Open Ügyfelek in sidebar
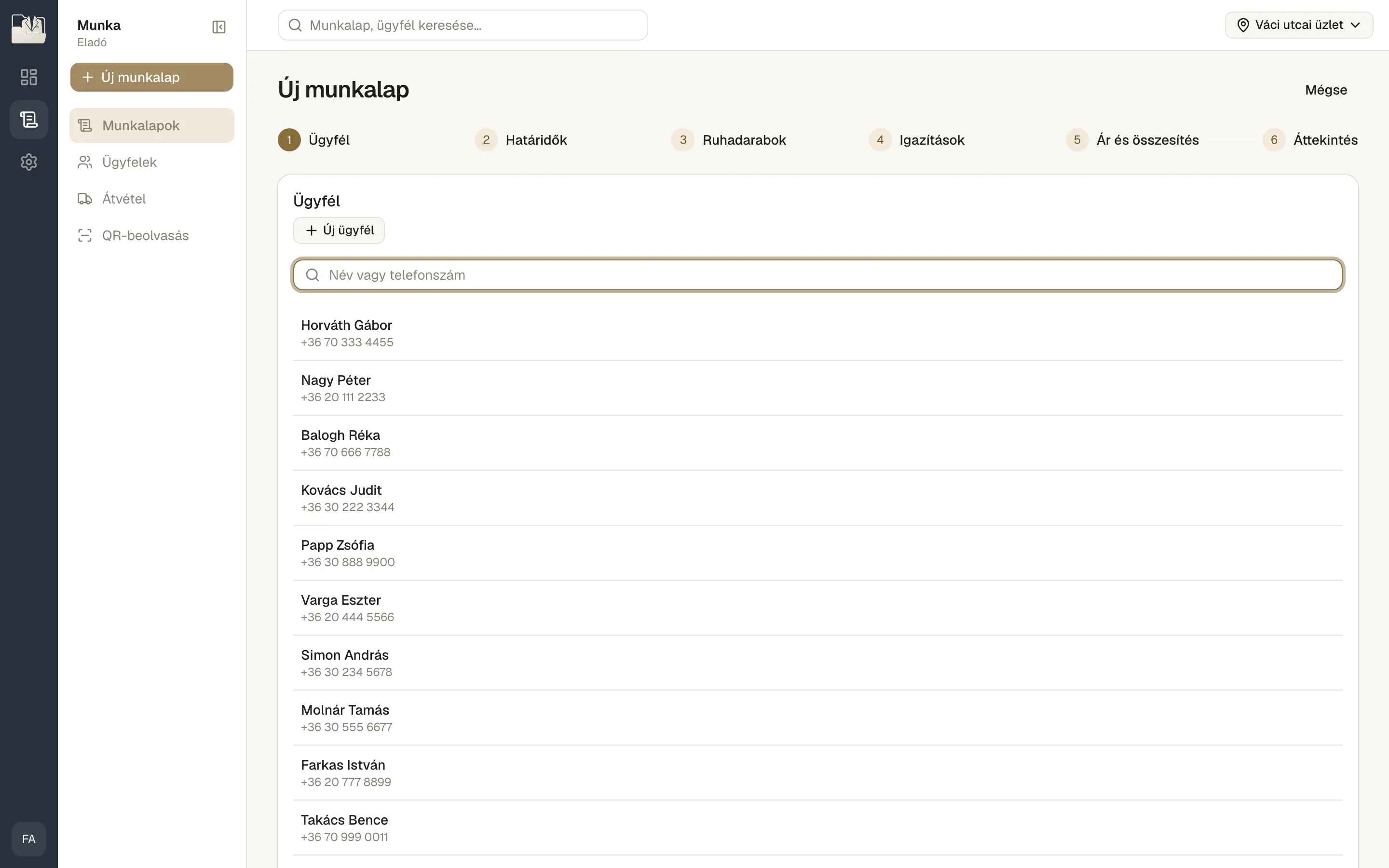The width and height of the screenshot is (1389, 868). pyautogui.click(x=151, y=162)
